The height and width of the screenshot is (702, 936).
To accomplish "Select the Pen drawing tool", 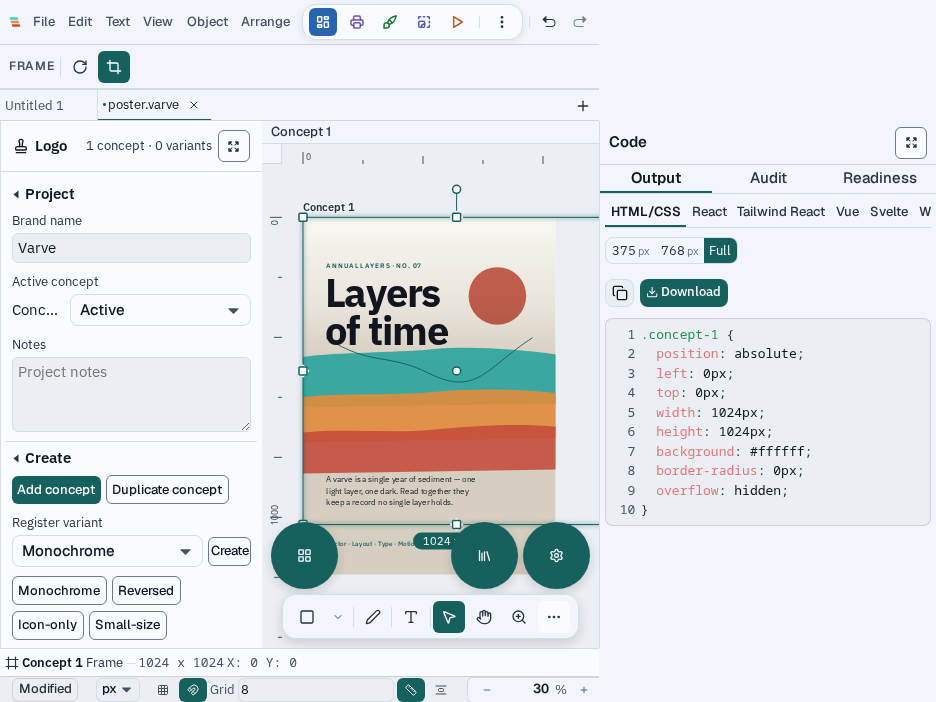I will point(373,617).
